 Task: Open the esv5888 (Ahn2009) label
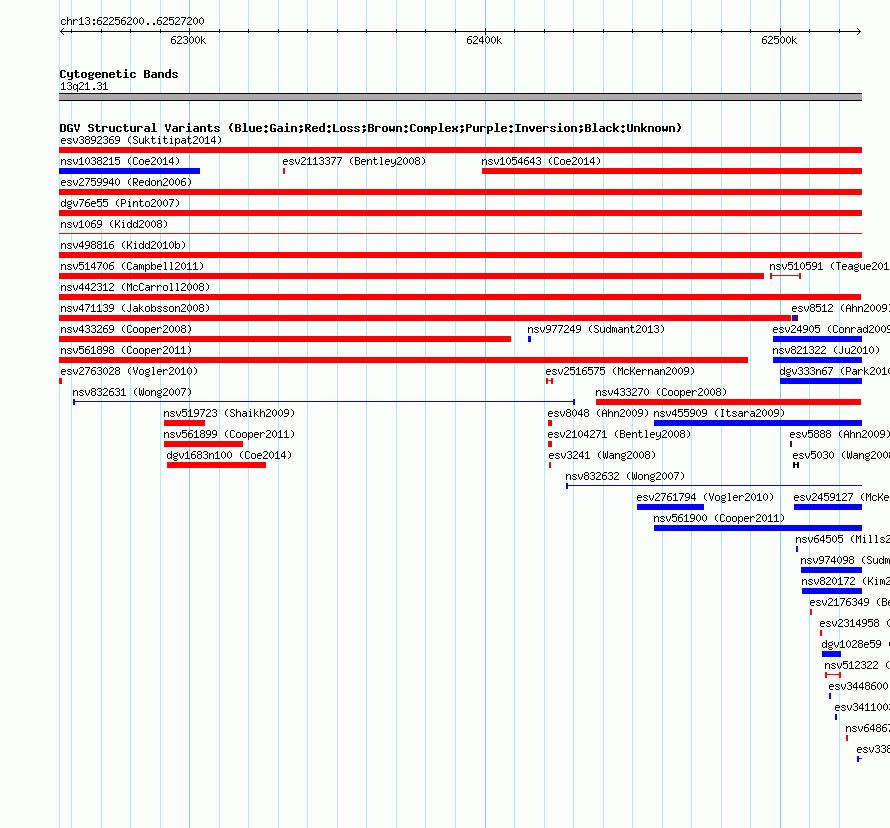tap(839, 434)
